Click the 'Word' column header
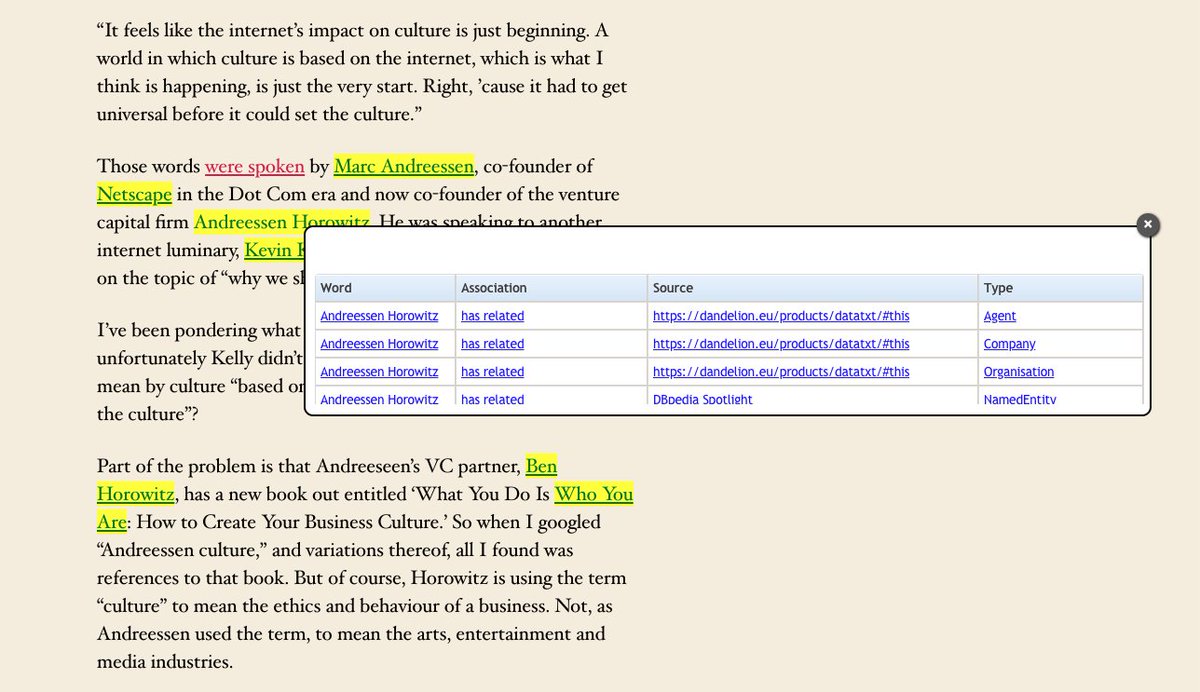 [x=385, y=288]
